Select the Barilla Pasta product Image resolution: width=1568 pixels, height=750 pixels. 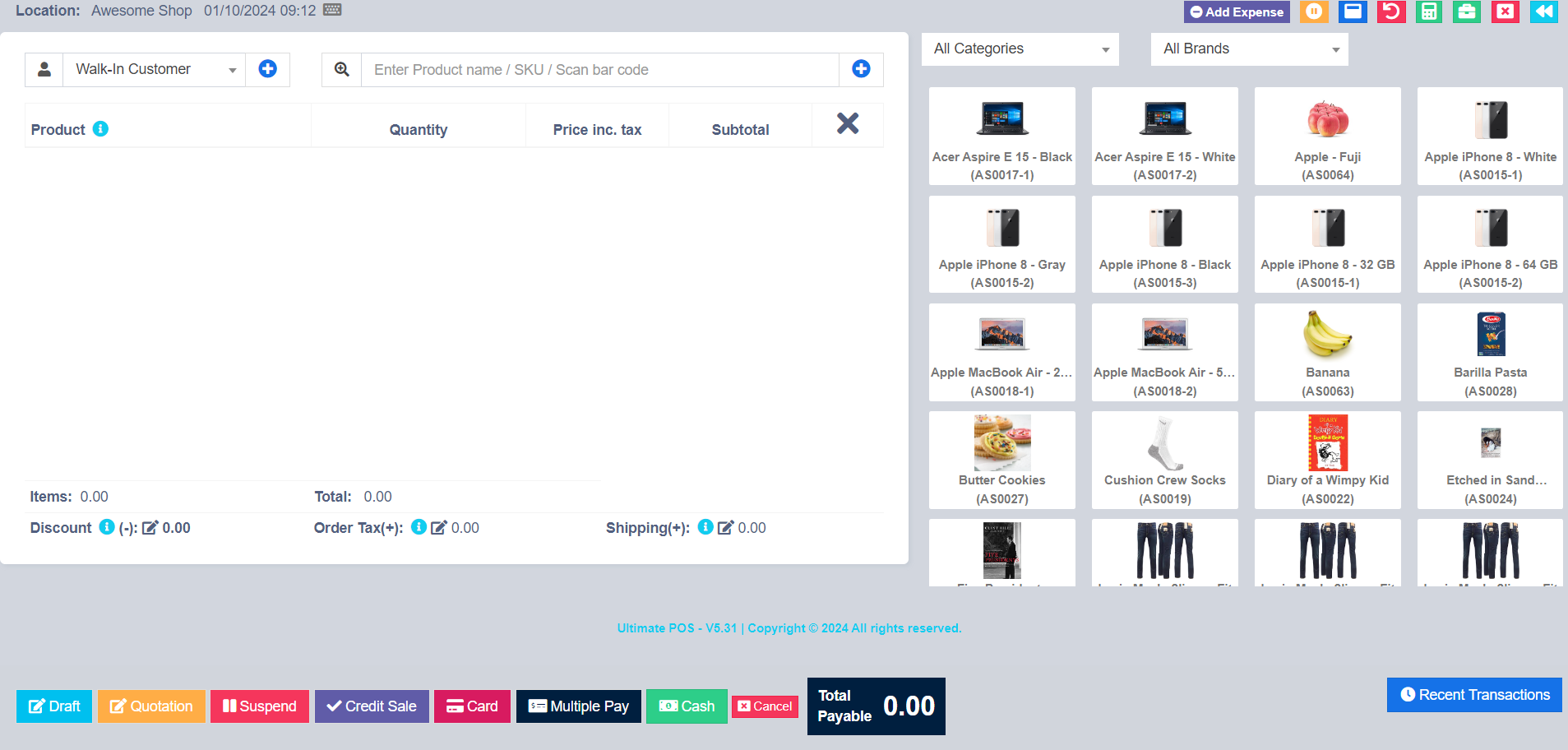[x=1491, y=352]
